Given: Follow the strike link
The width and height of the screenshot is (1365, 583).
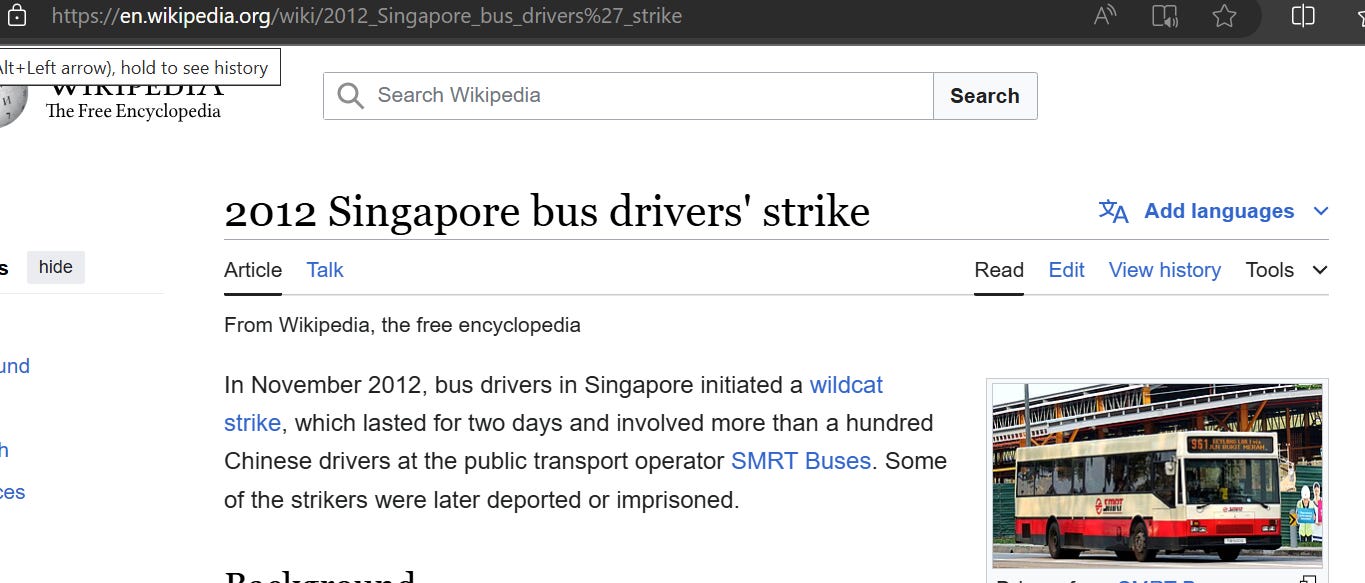Looking at the screenshot, I should click(x=252, y=423).
